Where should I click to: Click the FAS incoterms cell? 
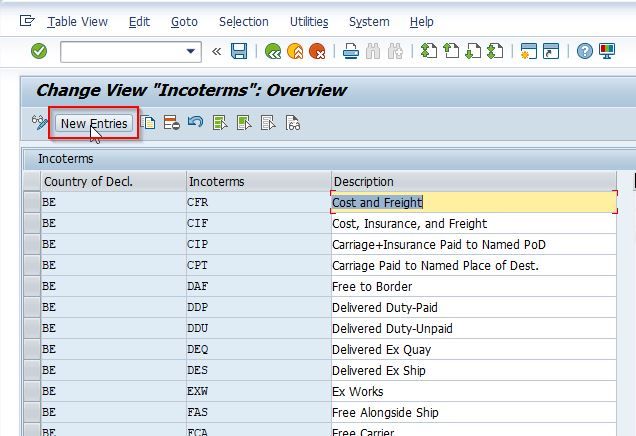[259, 412]
